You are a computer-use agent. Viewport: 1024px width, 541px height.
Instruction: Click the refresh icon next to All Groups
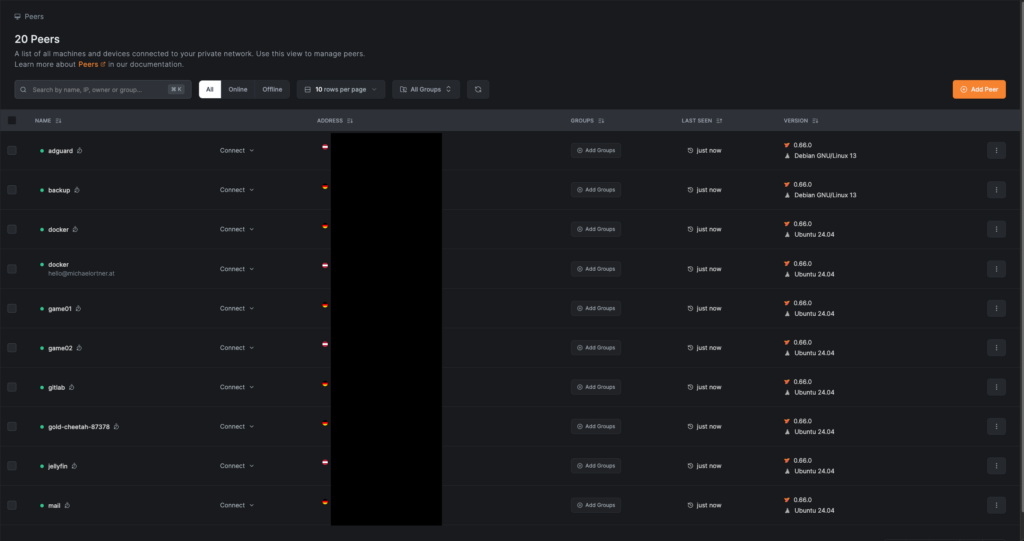click(478, 89)
